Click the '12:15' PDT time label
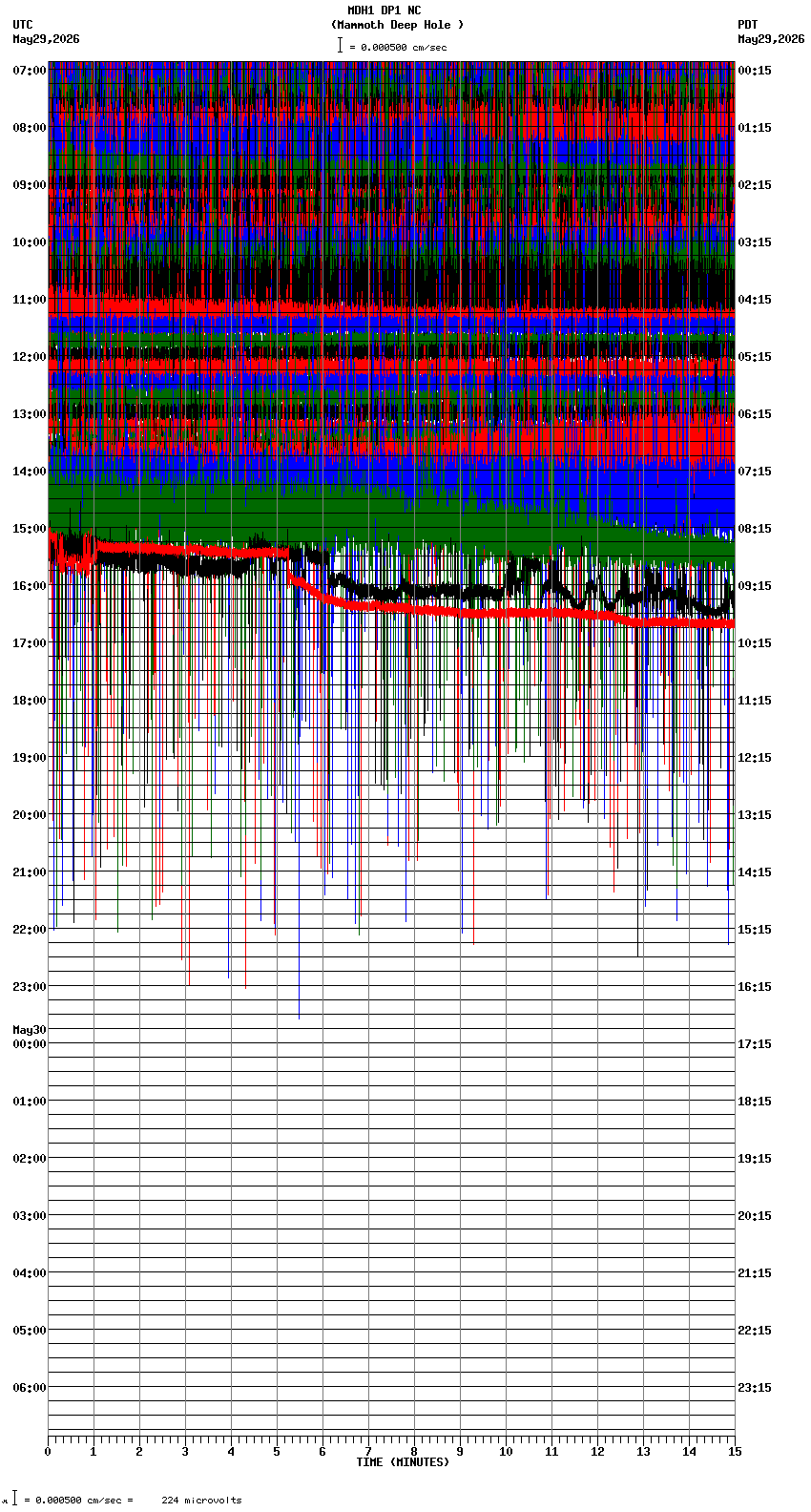Viewport: 811px width, 1512px height. pos(755,758)
